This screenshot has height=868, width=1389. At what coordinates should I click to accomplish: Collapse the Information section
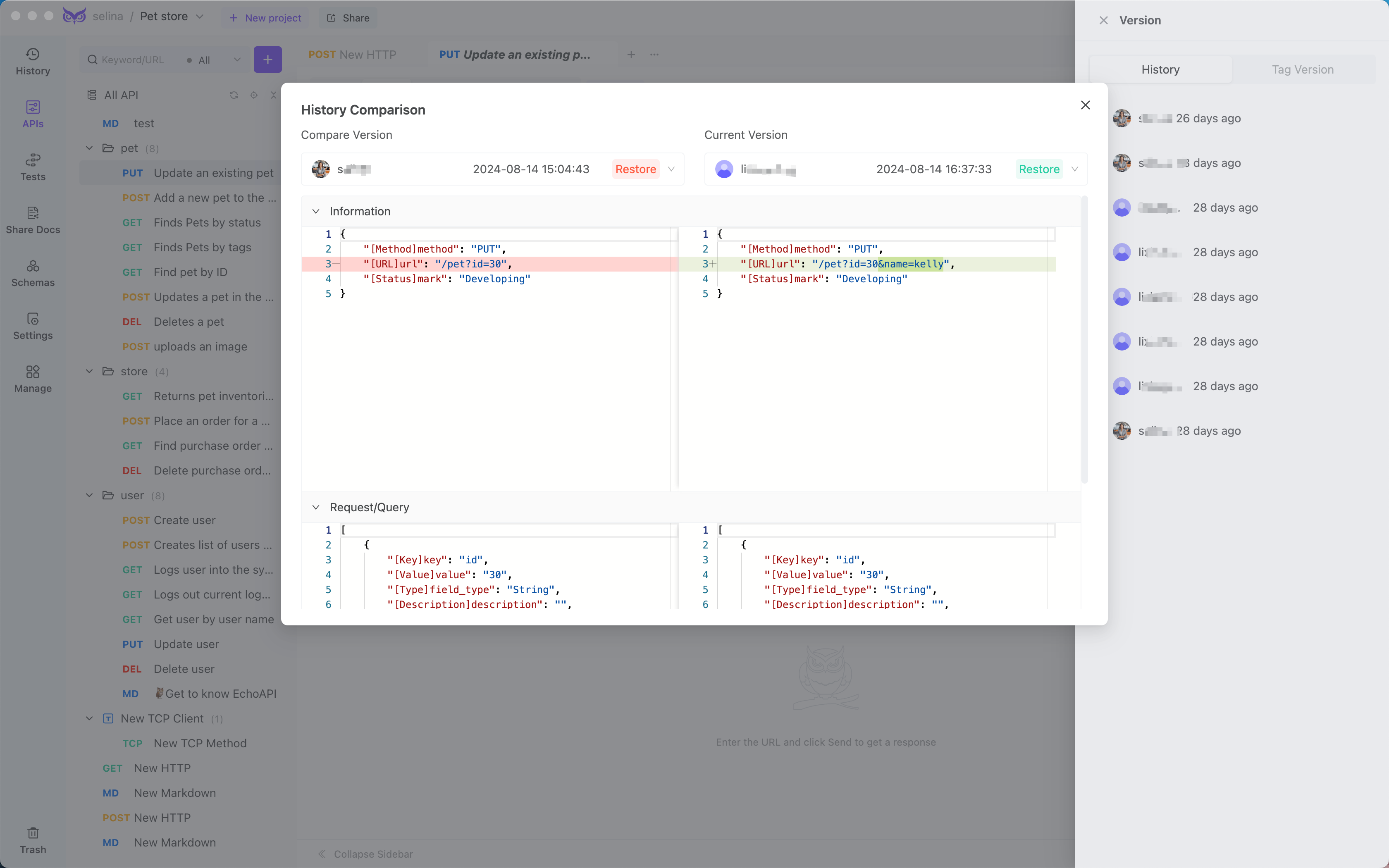point(316,211)
